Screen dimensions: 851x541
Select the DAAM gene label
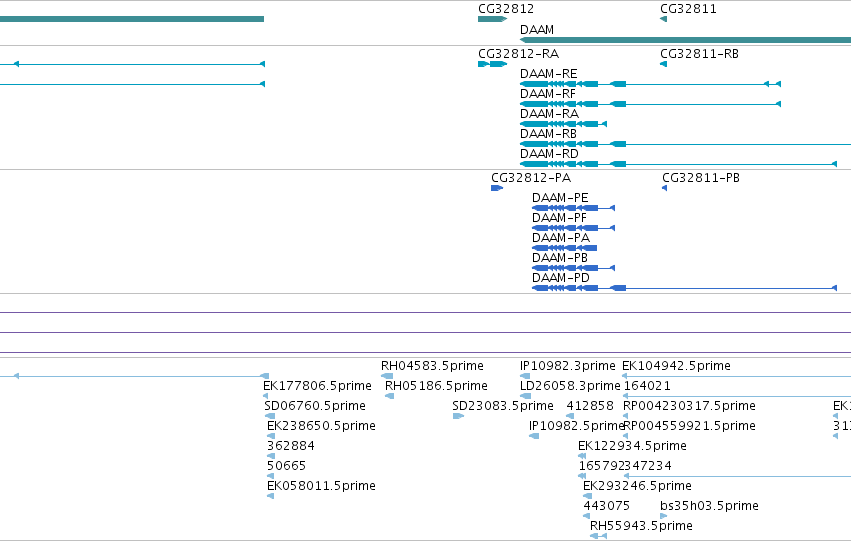click(x=537, y=30)
